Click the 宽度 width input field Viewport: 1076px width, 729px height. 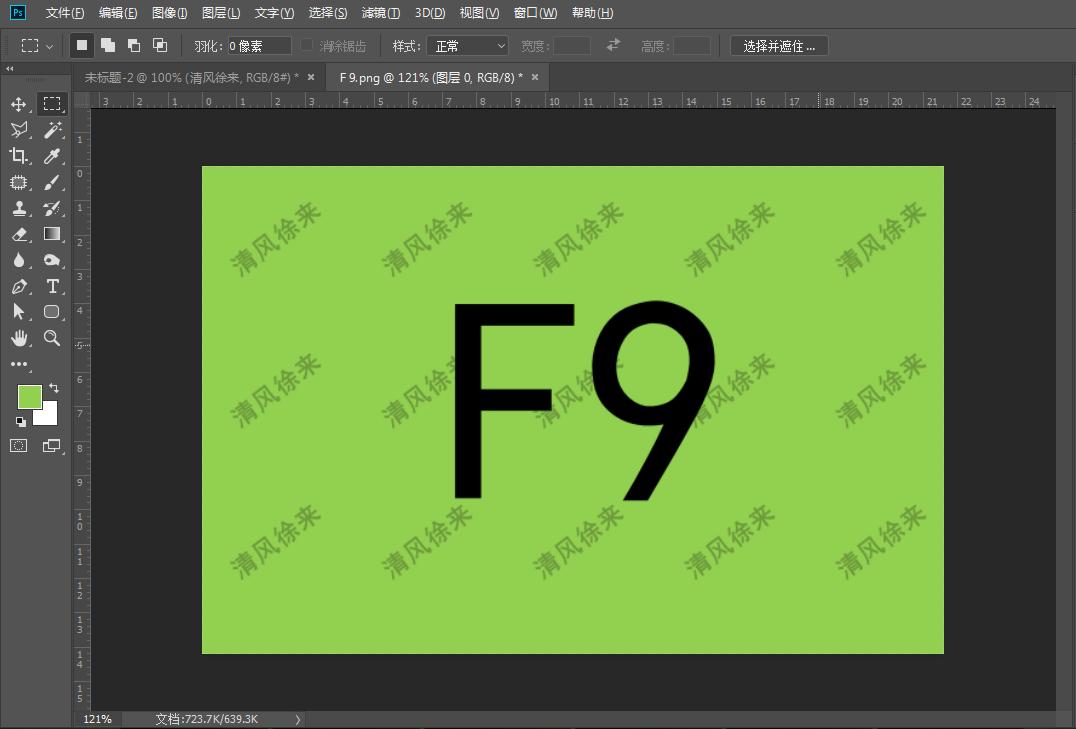click(572, 46)
